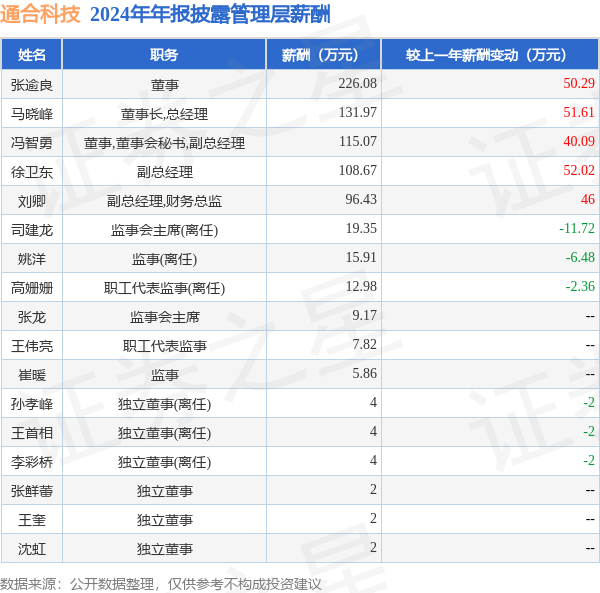Viewport: 600px width, 593px height.
Task: Click the 职务 column header
Action: pos(164,55)
